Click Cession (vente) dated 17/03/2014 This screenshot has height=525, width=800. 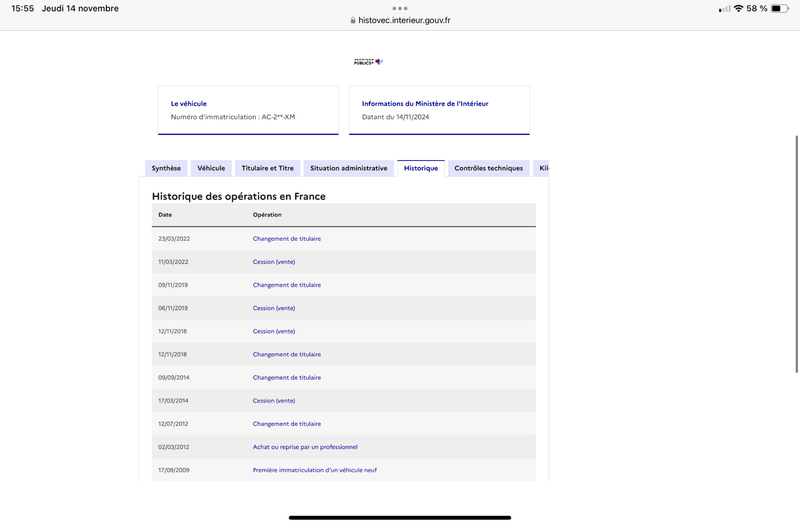[x=274, y=401]
